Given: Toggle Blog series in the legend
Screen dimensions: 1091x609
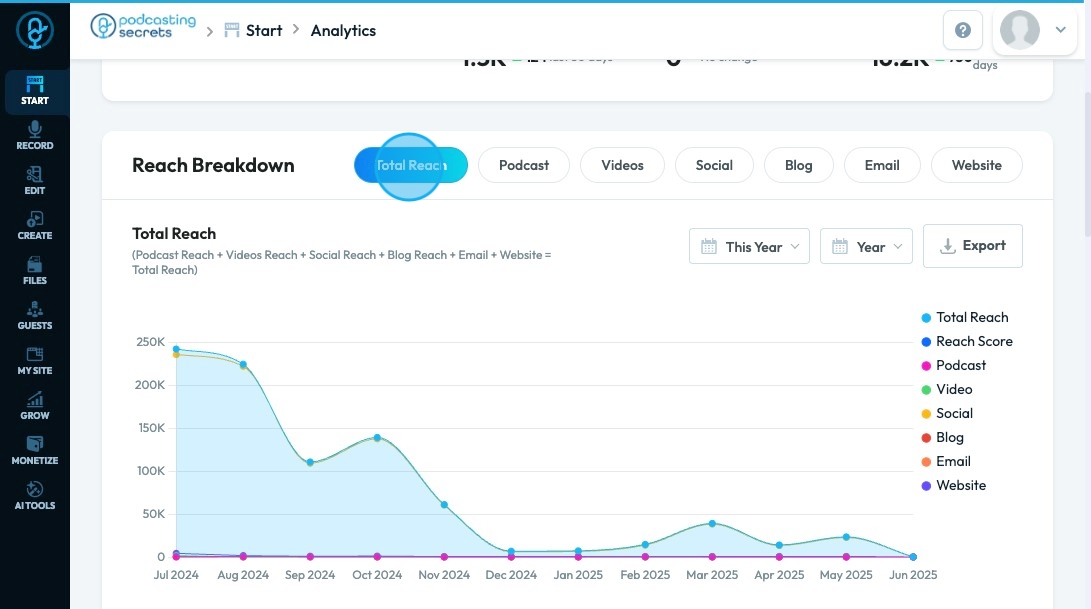Looking at the screenshot, I should click(x=942, y=438).
